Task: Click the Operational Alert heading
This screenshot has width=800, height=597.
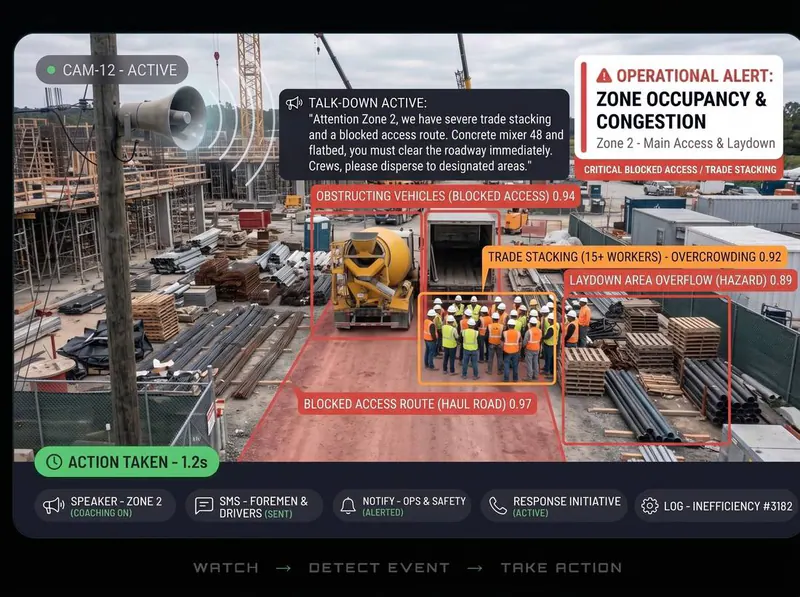Action: [x=694, y=76]
